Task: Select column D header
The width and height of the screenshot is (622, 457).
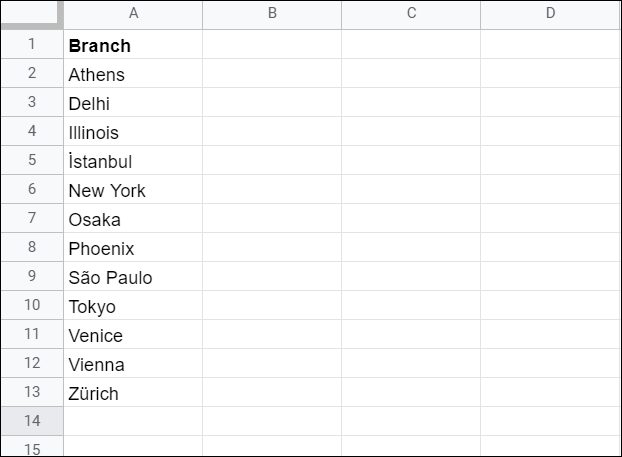Action: click(550, 15)
